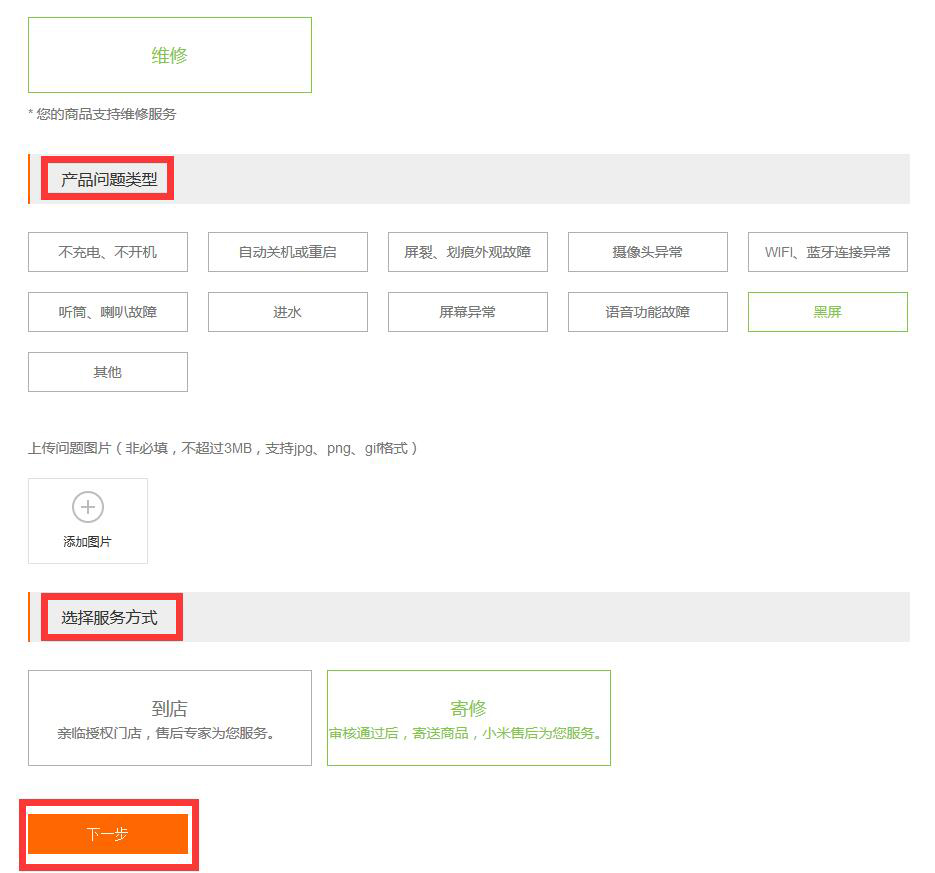Select 语音功能故障 option

(x=648, y=312)
